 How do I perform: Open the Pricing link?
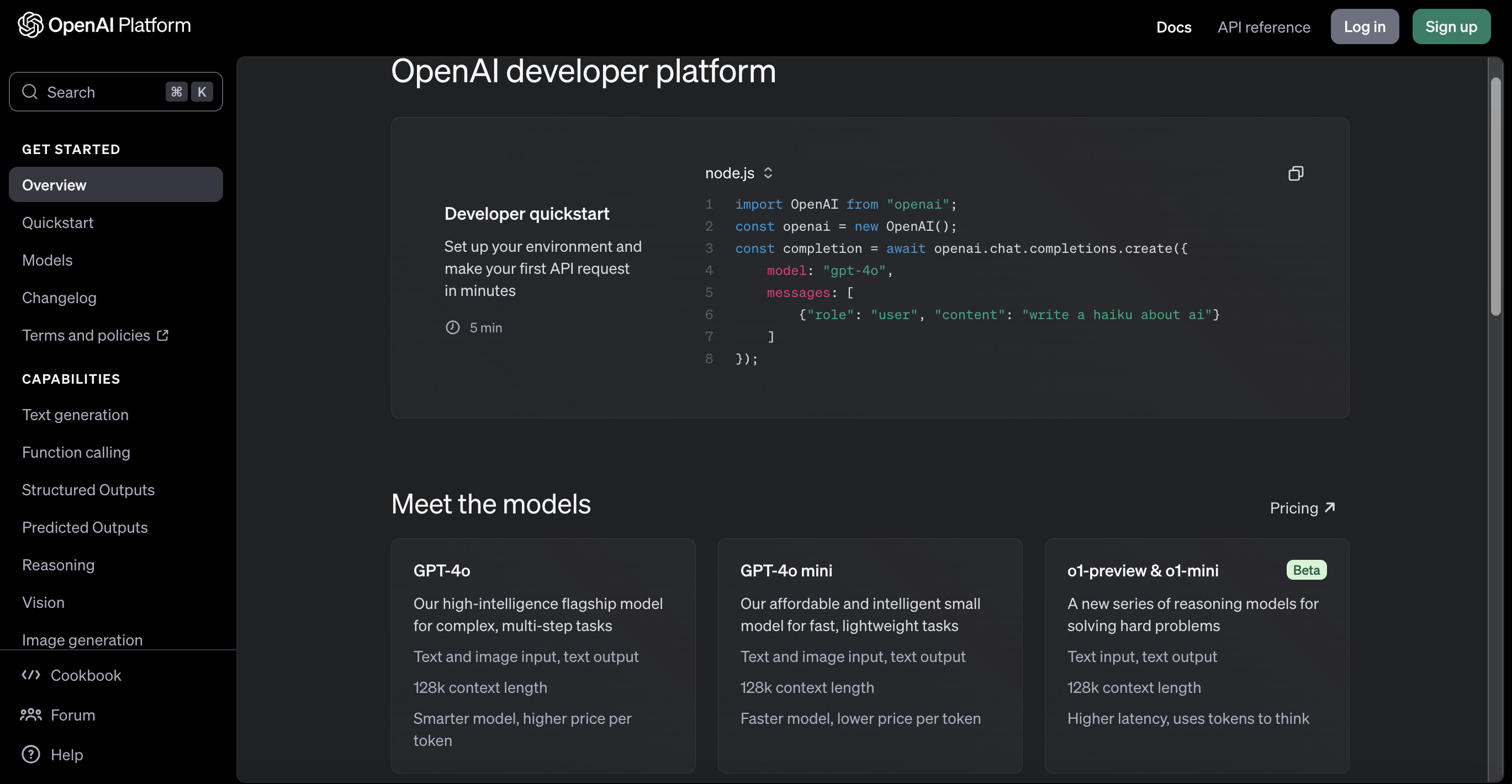tap(1302, 507)
